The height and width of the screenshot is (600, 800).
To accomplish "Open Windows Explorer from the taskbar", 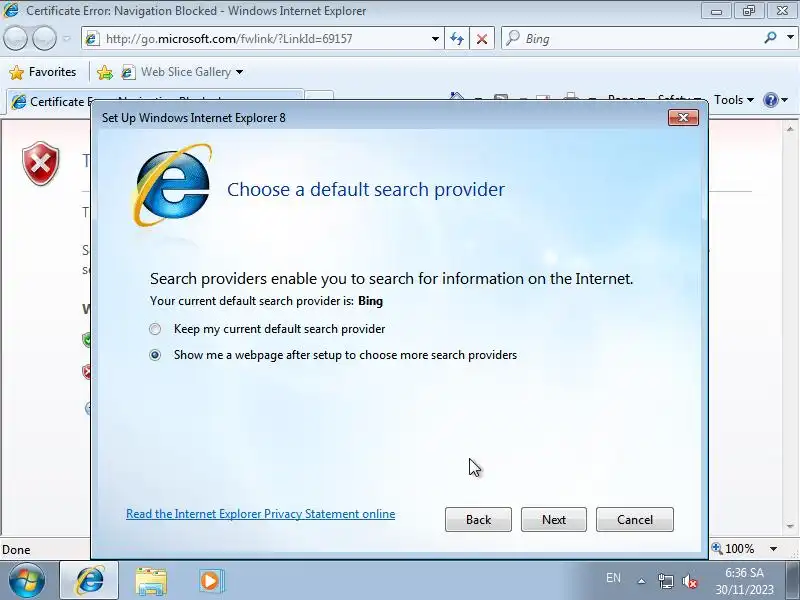I will click(151, 581).
